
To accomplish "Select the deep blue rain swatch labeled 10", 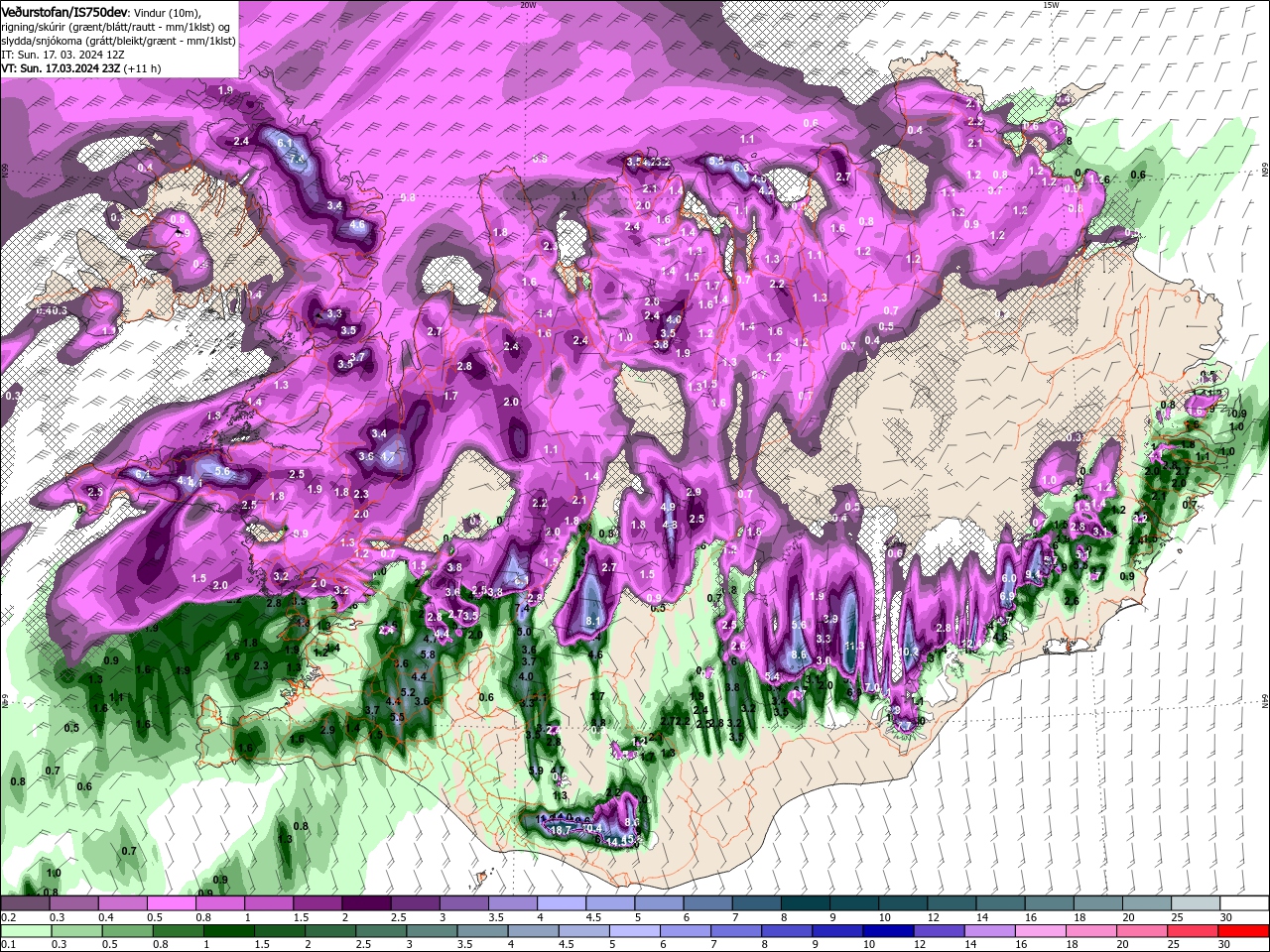I will (x=889, y=931).
